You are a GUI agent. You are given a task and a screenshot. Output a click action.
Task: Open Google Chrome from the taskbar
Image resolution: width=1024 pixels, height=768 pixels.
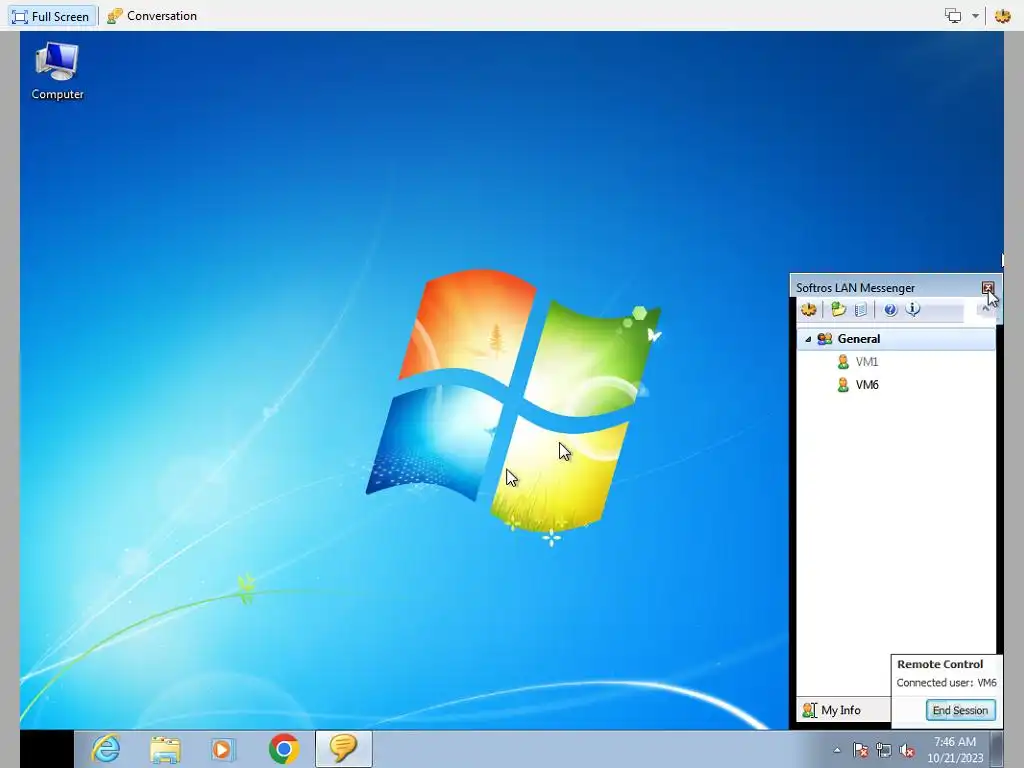coord(283,748)
